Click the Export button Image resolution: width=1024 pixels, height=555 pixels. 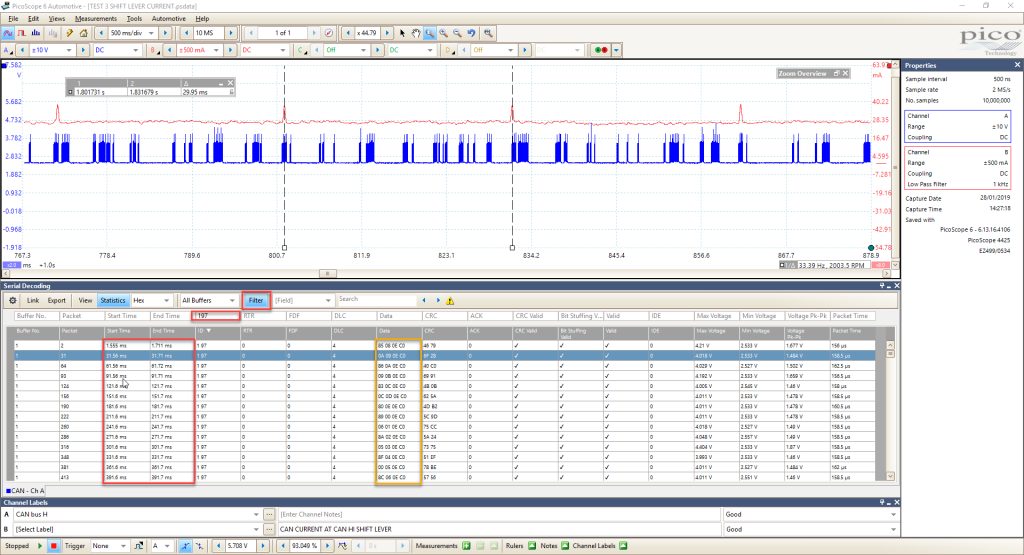[x=57, y=300]
